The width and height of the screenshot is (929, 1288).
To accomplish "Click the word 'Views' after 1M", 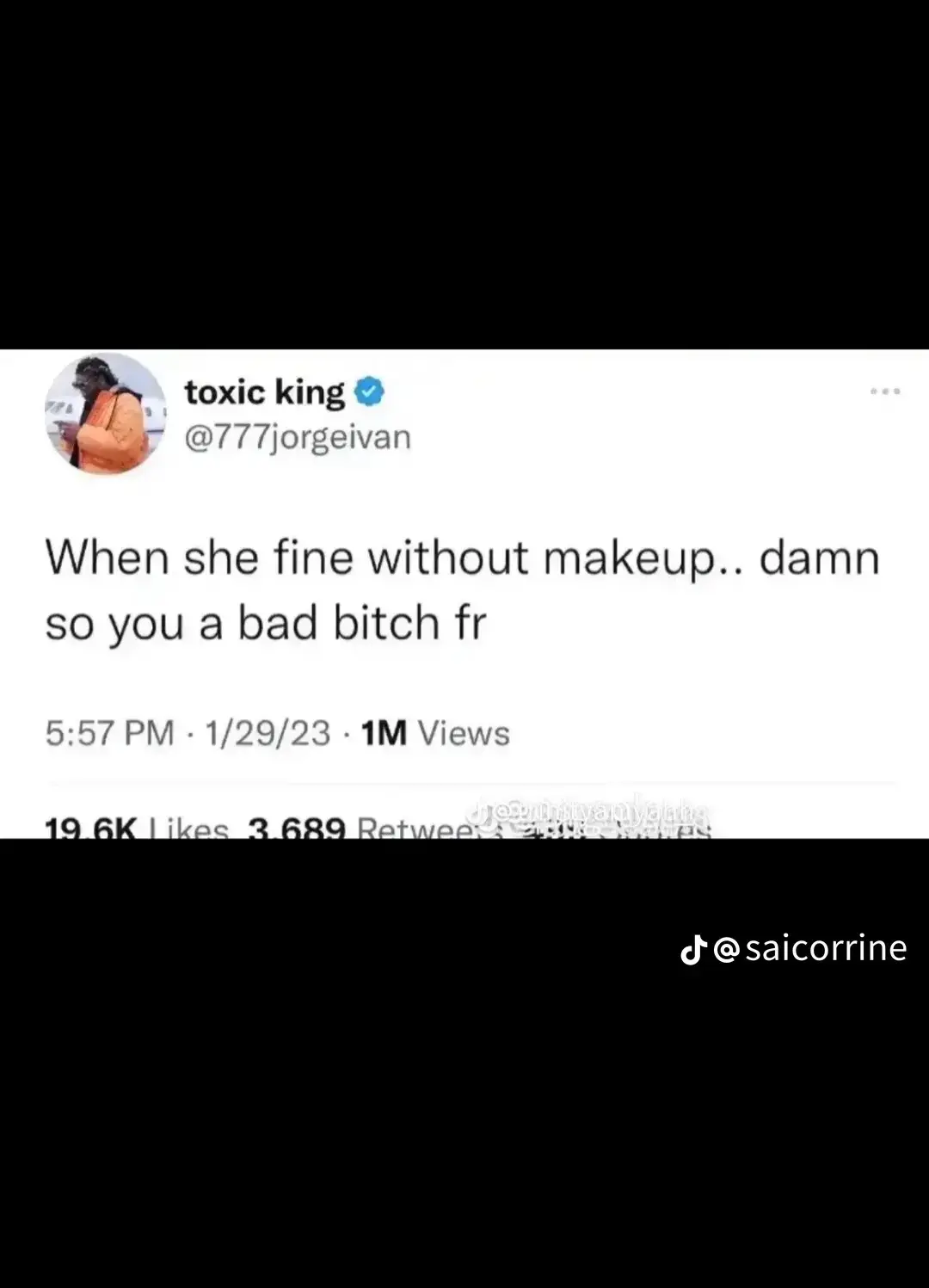I will tap(464, 734).
